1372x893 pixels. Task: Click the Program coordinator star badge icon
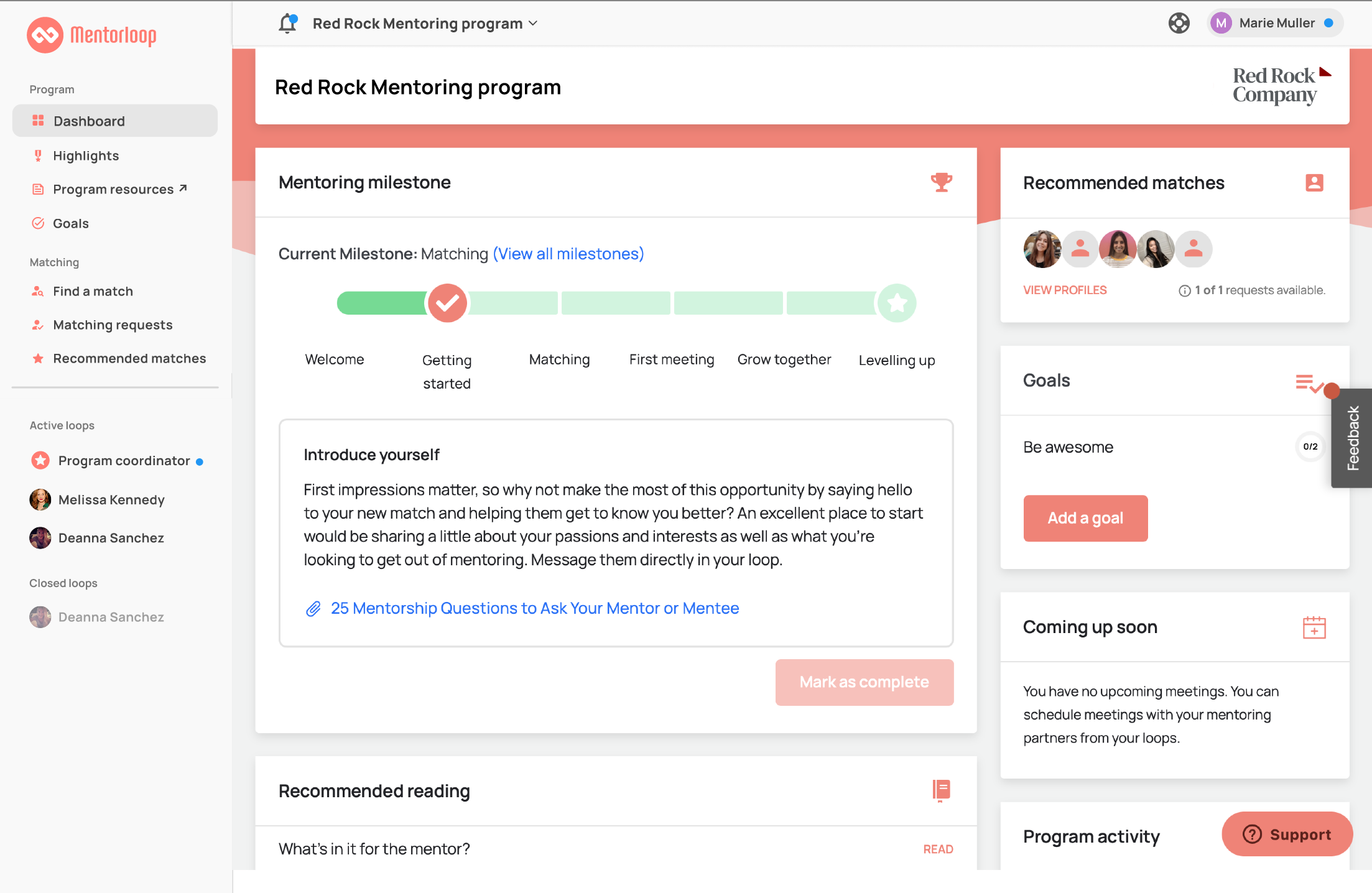(40, 460)
